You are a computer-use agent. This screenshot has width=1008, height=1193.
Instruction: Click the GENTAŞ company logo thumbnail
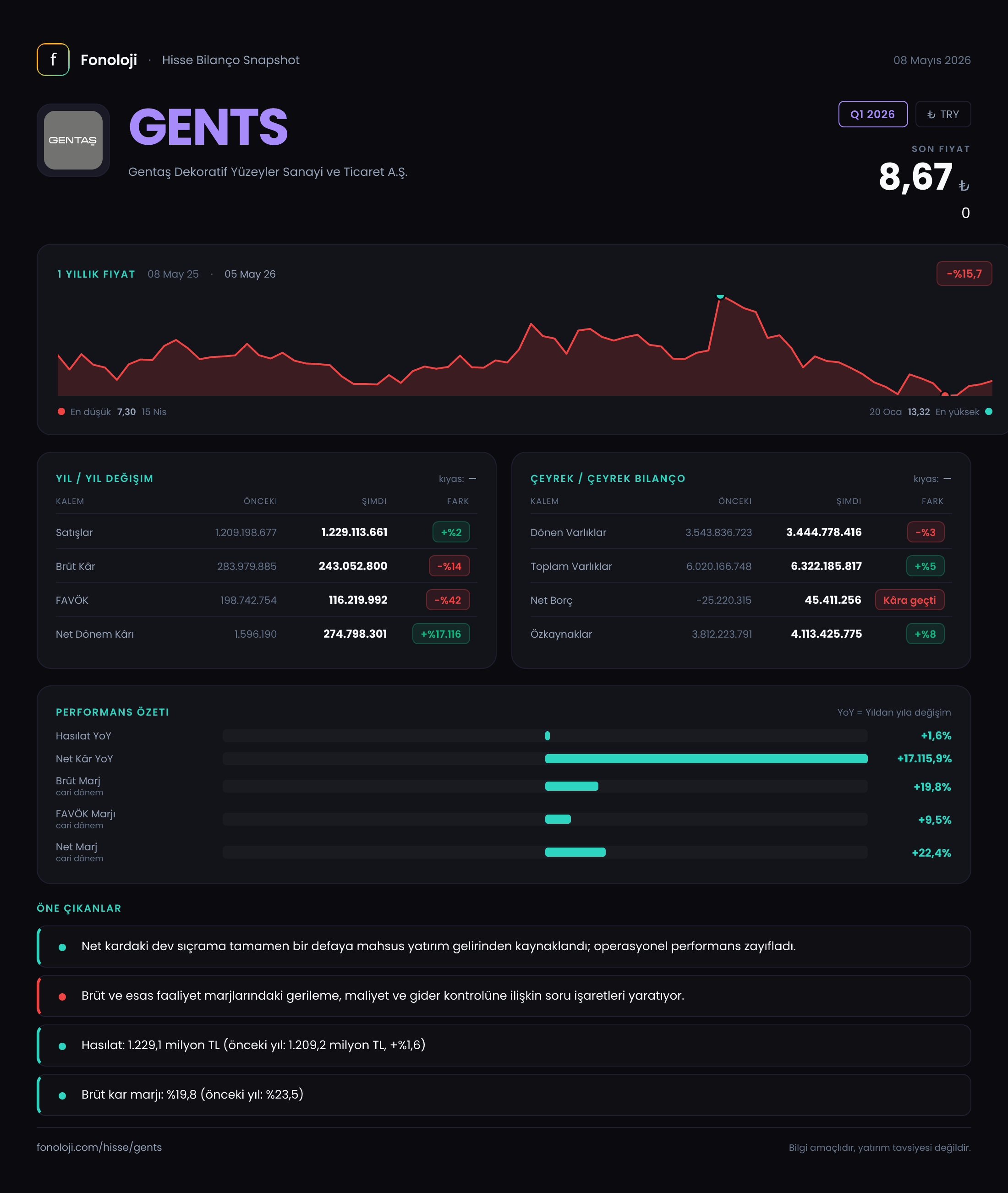coord(73,140)
